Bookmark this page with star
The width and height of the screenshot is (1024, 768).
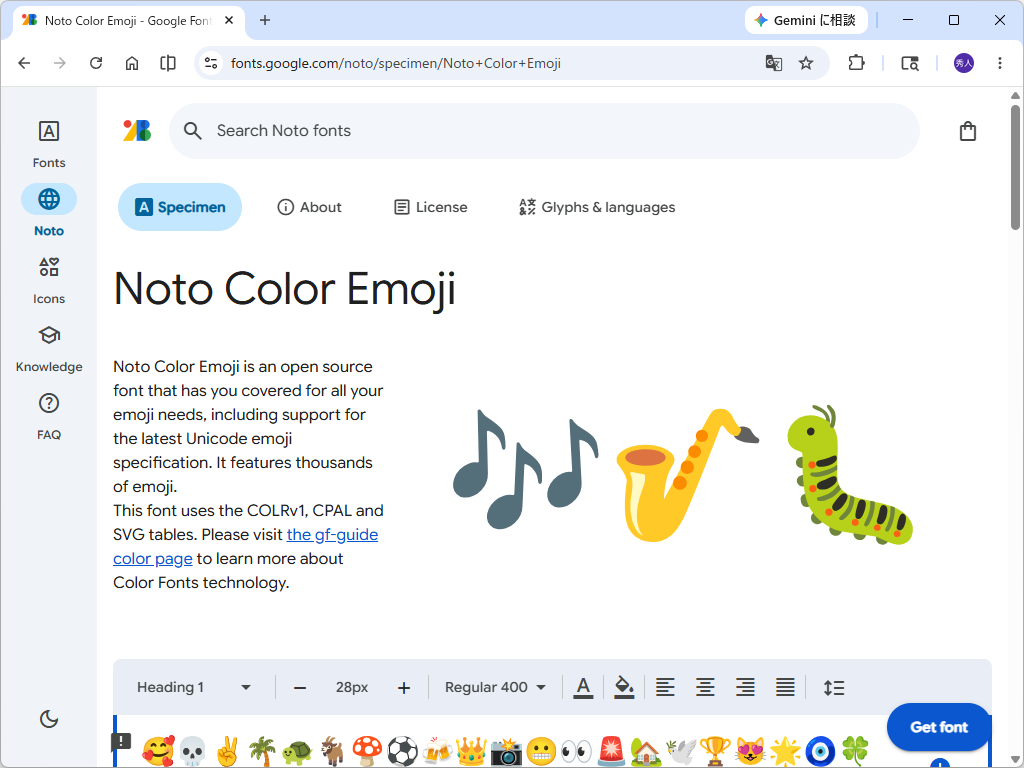pyautogui.click(x=806, y=63)
